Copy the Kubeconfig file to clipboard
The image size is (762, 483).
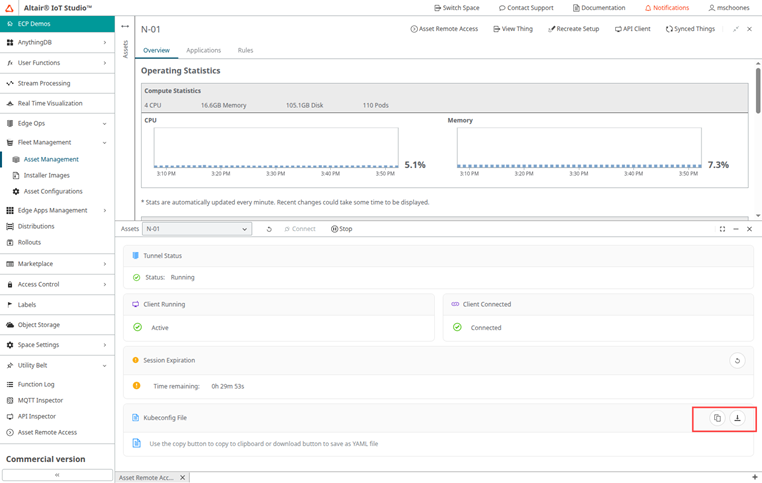tap(717, 418)
